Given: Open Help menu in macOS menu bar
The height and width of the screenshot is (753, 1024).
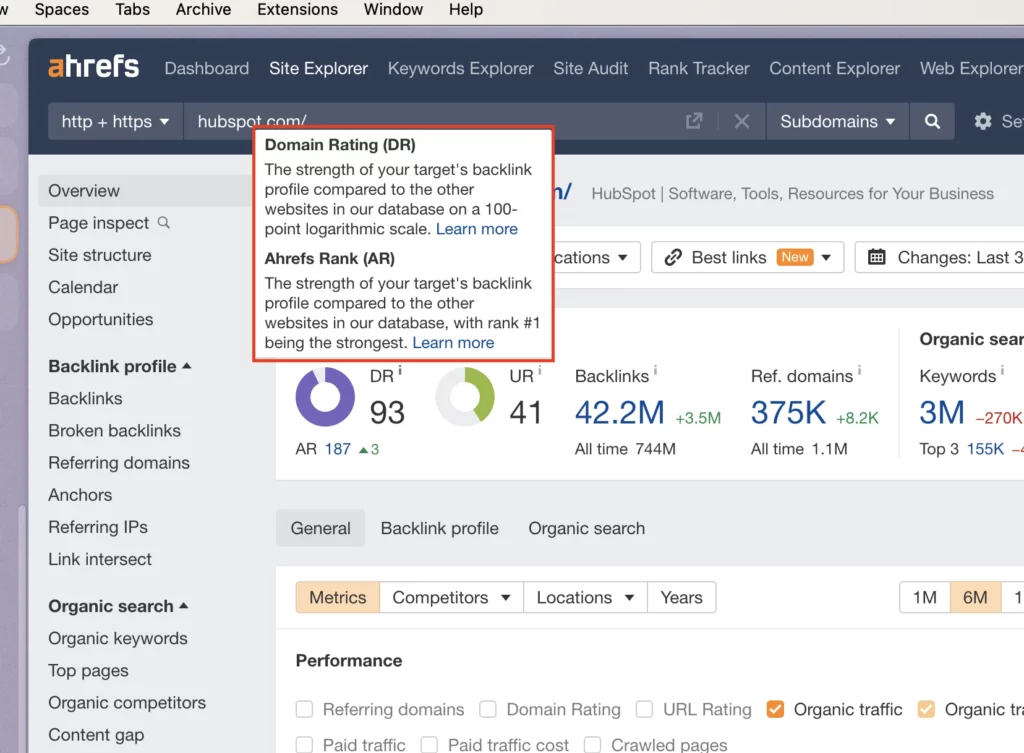Looking at the screenshot, I should [466, 9].
